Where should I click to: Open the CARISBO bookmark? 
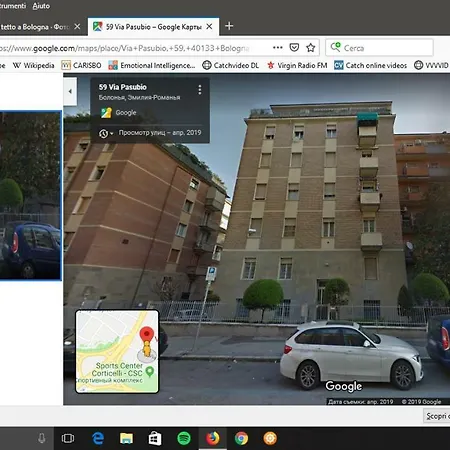click(81, 65)
